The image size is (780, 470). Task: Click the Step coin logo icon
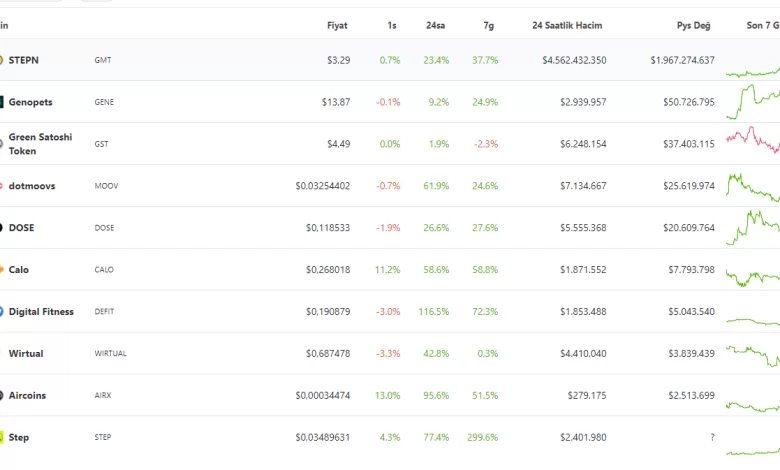click(2, 438)
